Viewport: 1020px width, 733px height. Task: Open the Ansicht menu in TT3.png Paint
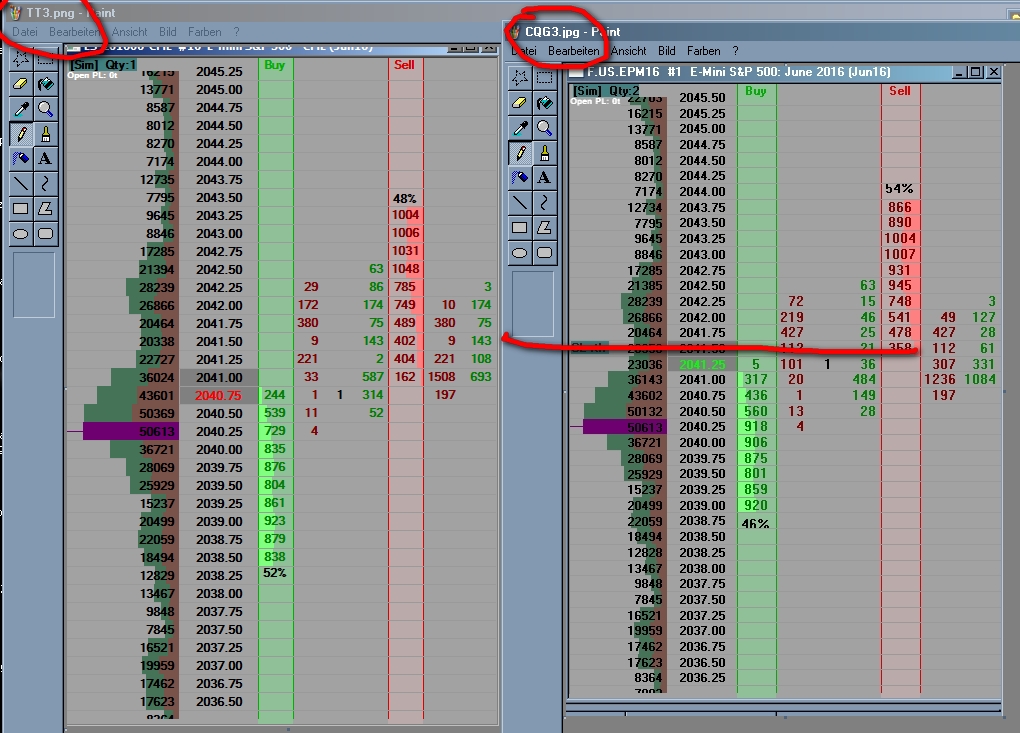(x=129, y=32)
